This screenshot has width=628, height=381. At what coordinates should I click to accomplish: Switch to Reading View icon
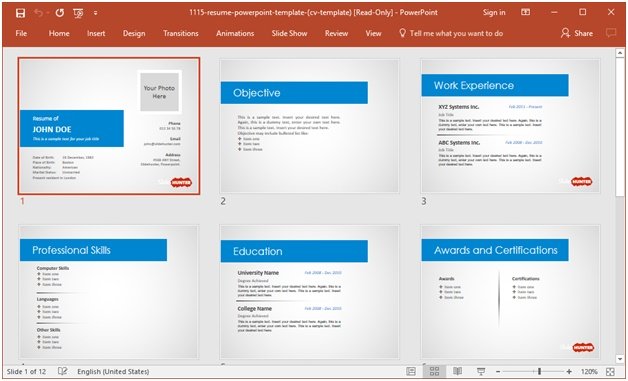(457, 371)
